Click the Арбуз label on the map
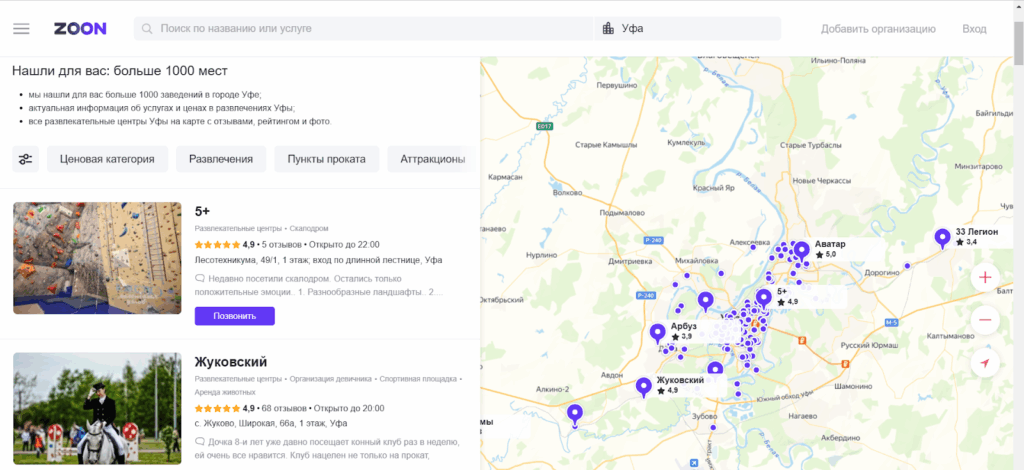This screenshot has height=470, width=1024. 684,326
